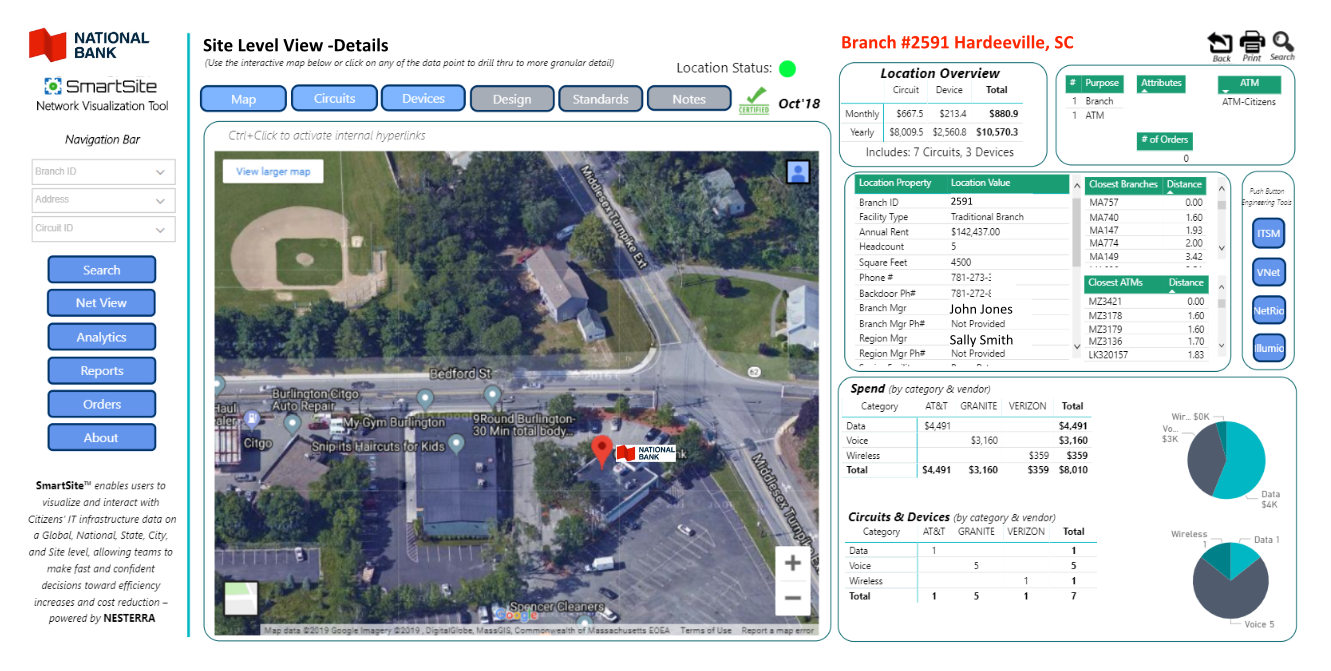The width and height of the screenshot is (1331, 671).
Task: Open Net View from the sidebar
Action: click(x=102, y=303)
